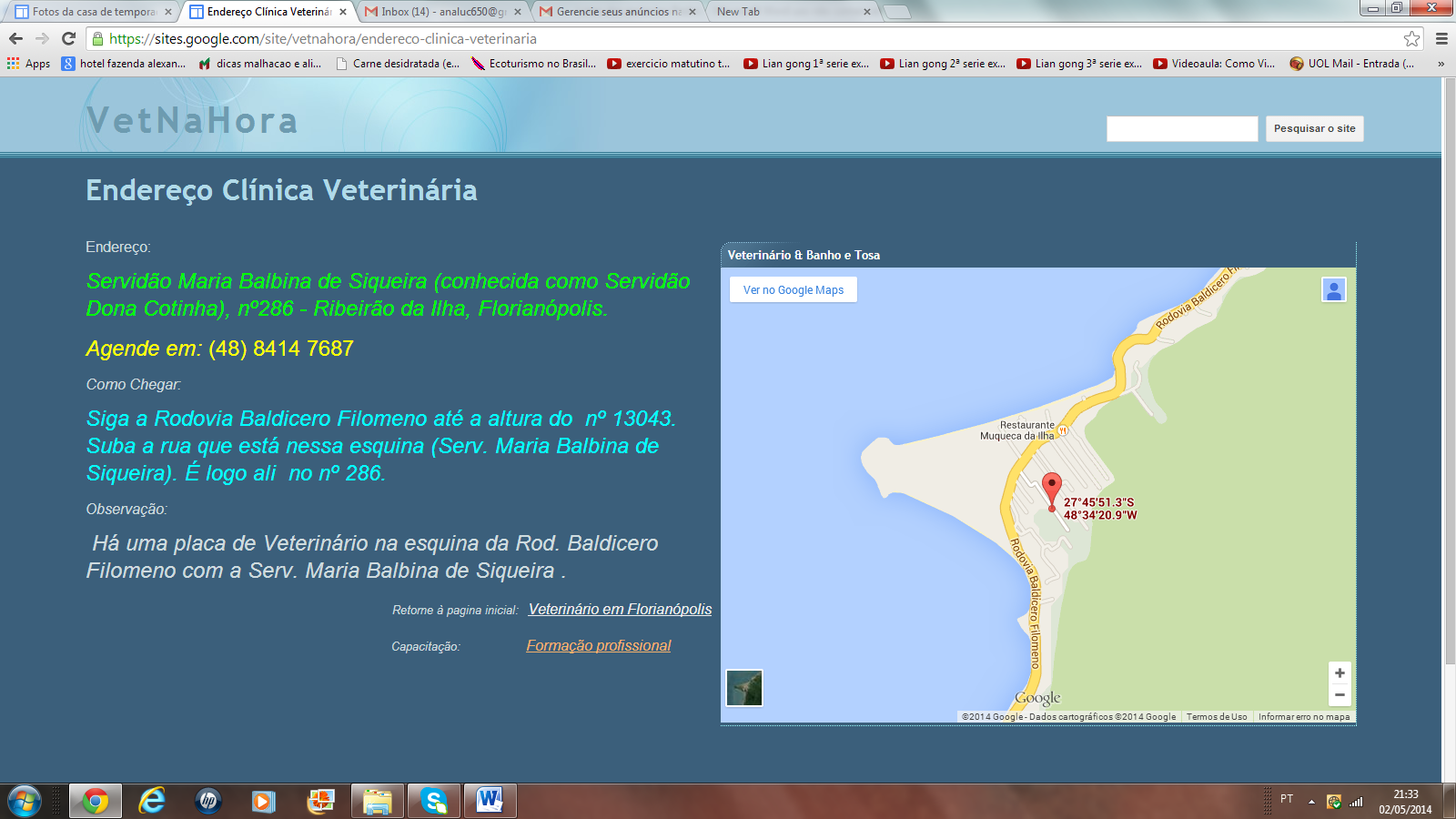Click the Ver no Google Maps button
The width and height of the screenshot is (1456, 819).
coord(793,290)
